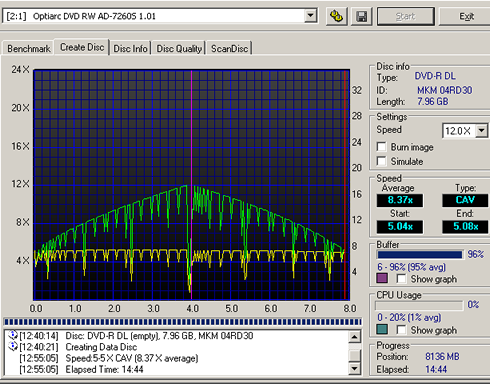This screenshot has height=384, width=490.
Task: Click the '0 - 20% (1% avg)' CPU text
Action: click(x=409, y=318)
